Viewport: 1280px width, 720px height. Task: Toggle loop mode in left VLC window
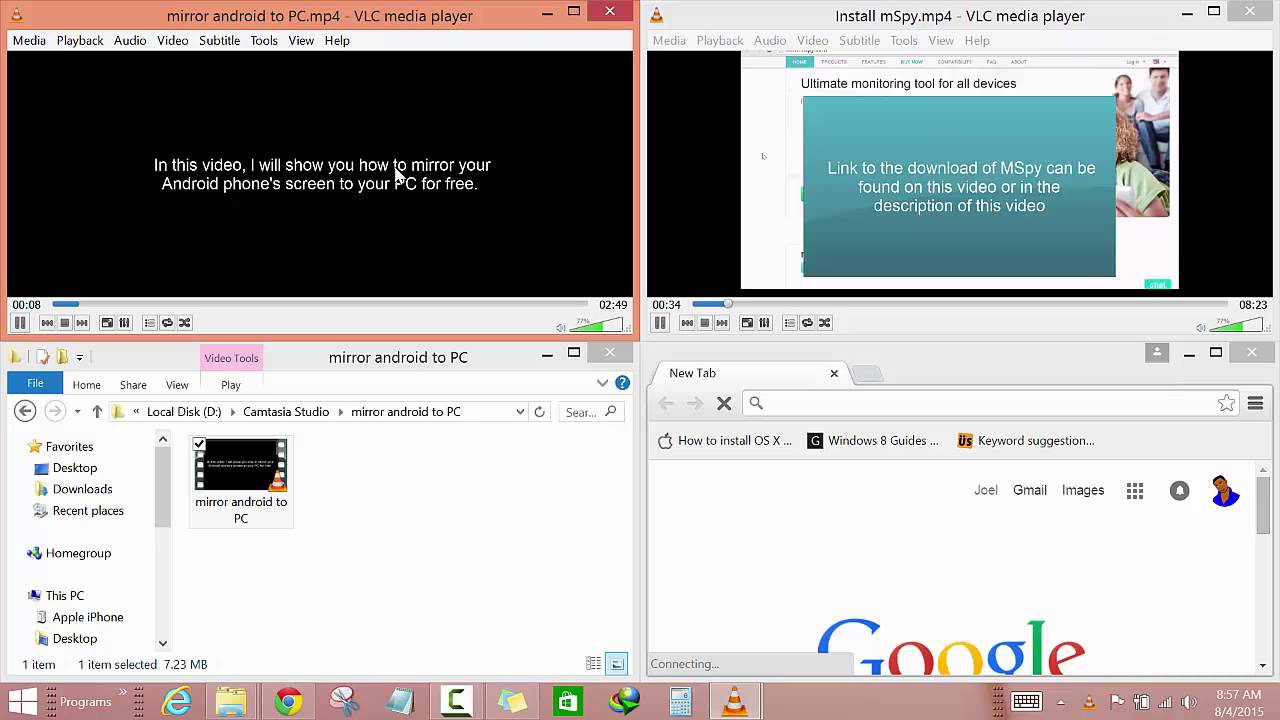click(167, 323)
